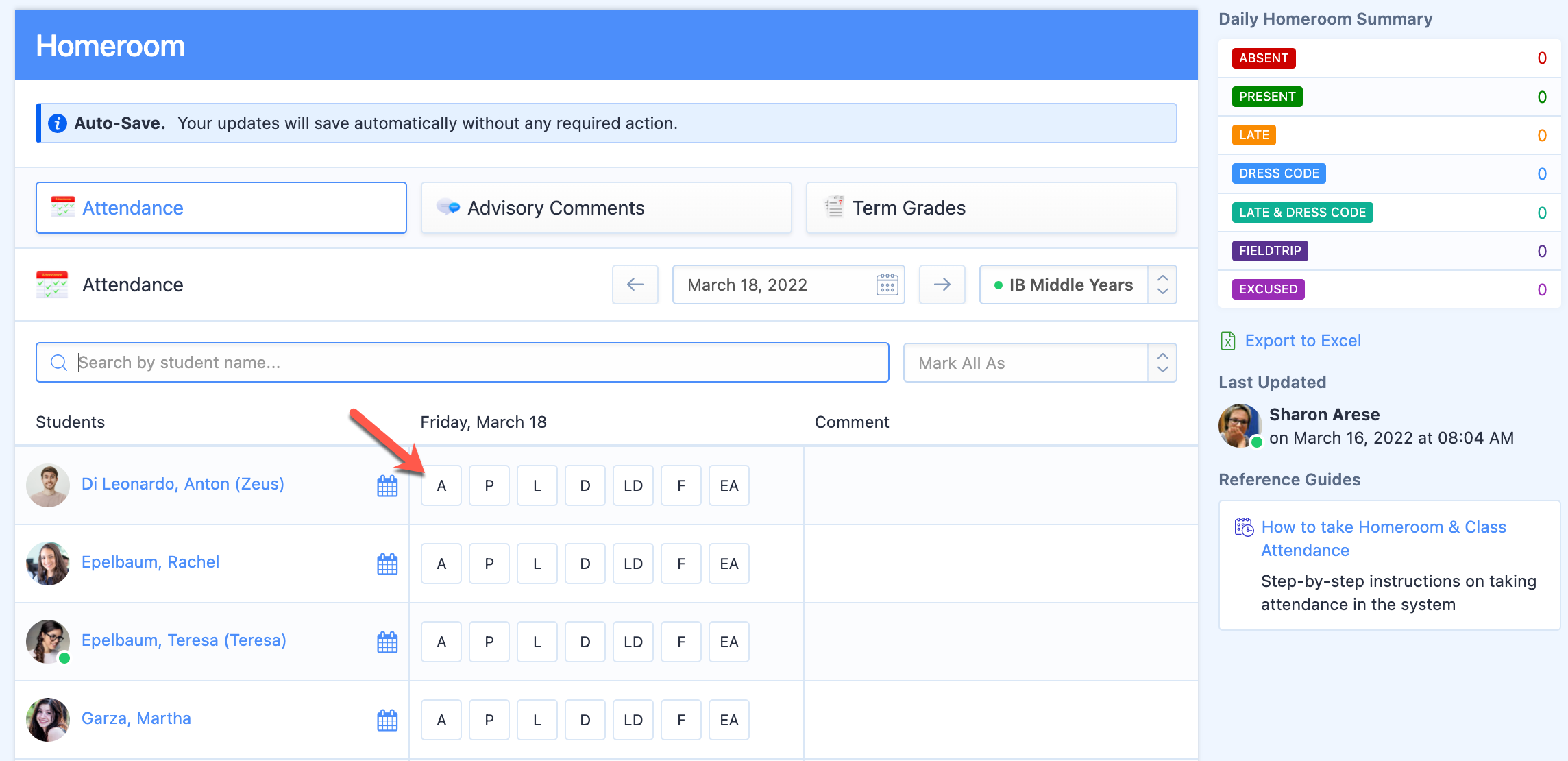The height and width of the screenshot is (761, 1568).
Task: Go to next day arrow
Action: (942, 285)
